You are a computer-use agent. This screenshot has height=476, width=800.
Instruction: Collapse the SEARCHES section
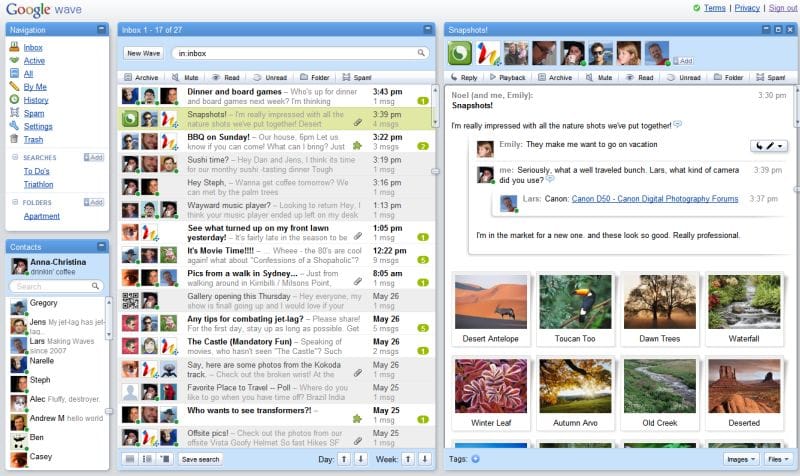click(x=15, y=157)
